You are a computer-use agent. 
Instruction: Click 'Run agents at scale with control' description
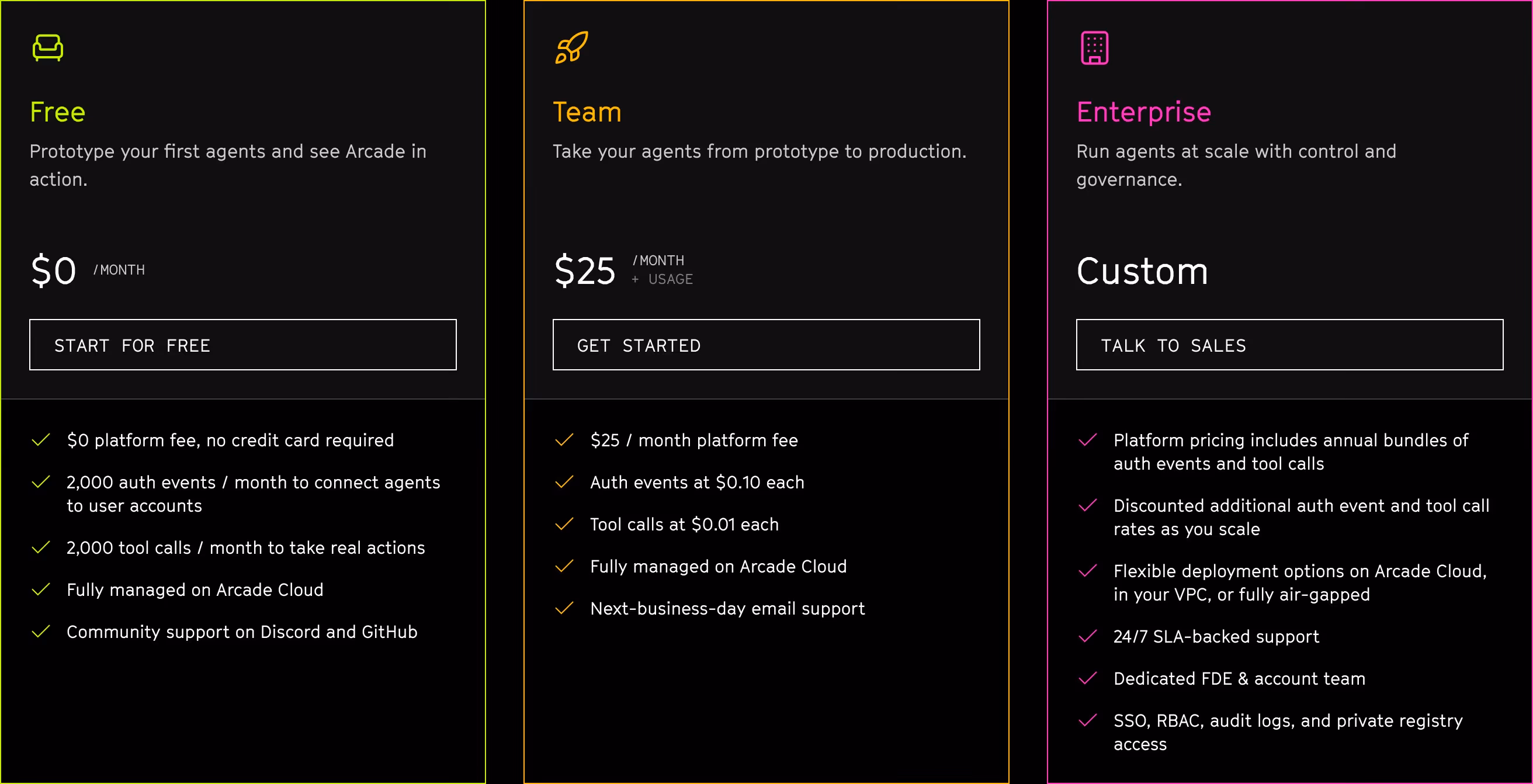1236,165
